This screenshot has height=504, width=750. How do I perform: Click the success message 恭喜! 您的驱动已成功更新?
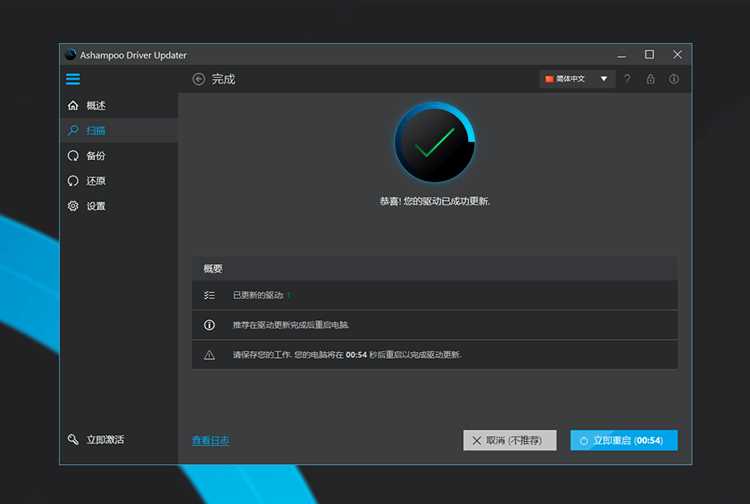435,201
